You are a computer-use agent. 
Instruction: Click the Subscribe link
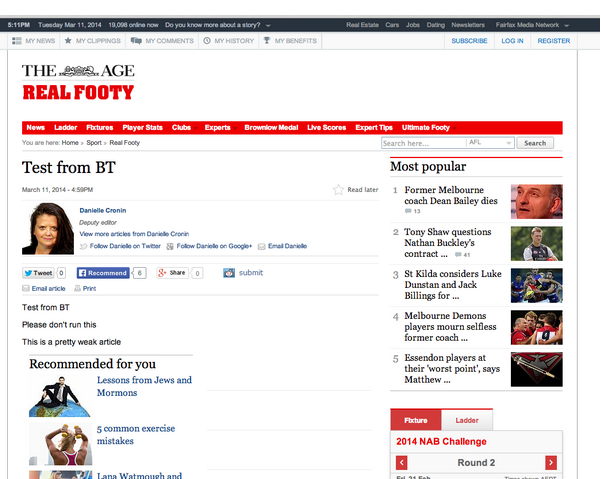469,41
